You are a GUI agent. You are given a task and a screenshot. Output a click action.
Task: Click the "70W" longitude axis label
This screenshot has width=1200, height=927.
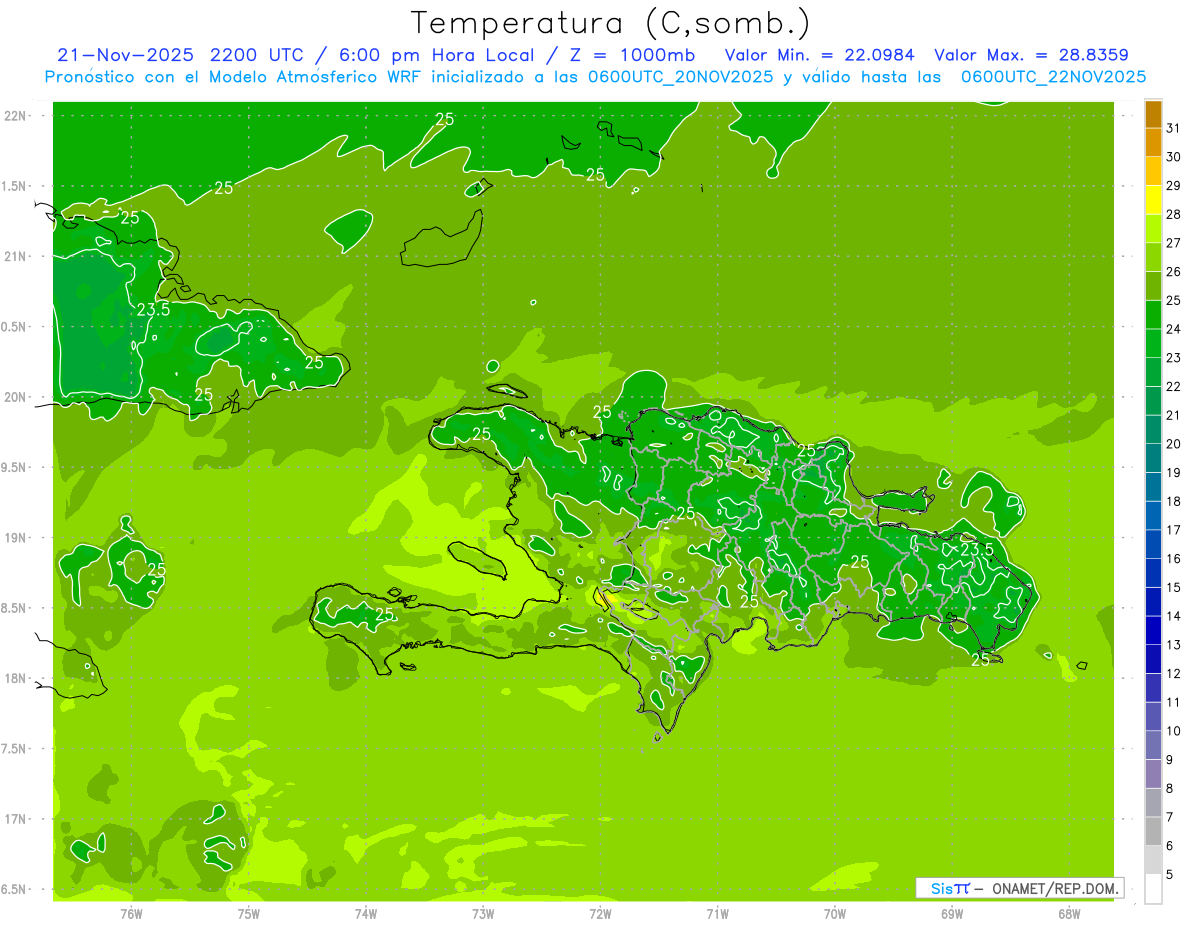pyautogui.click(x=835, y=913)
